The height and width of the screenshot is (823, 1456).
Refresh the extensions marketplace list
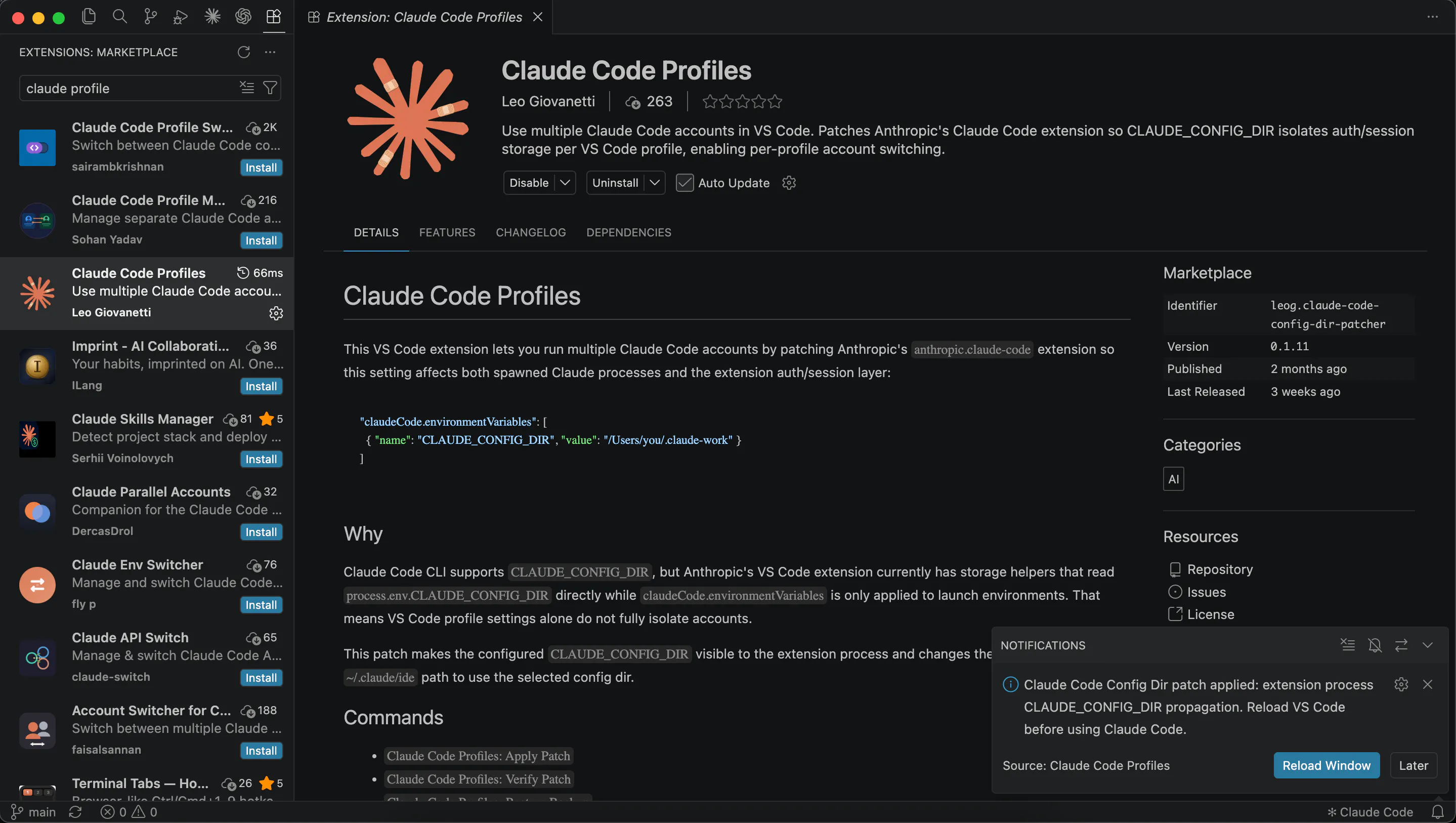[x=244, y=52]
